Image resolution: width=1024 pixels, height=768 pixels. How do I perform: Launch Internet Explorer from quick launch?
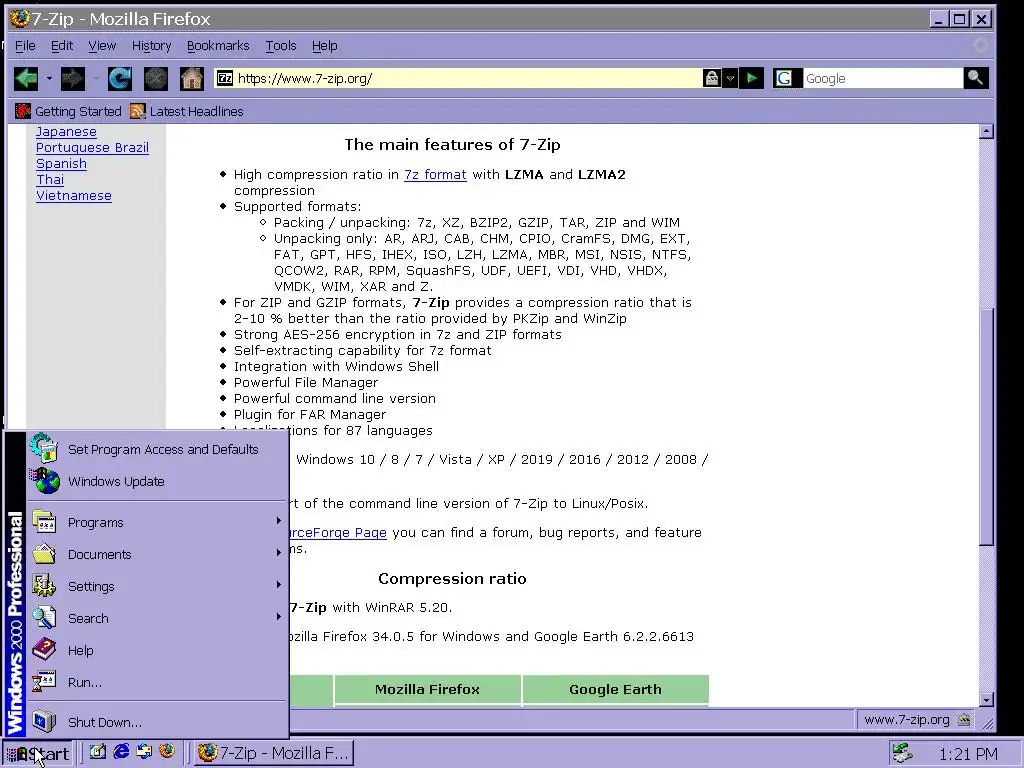pyautogui.click(x=121, y=752)
